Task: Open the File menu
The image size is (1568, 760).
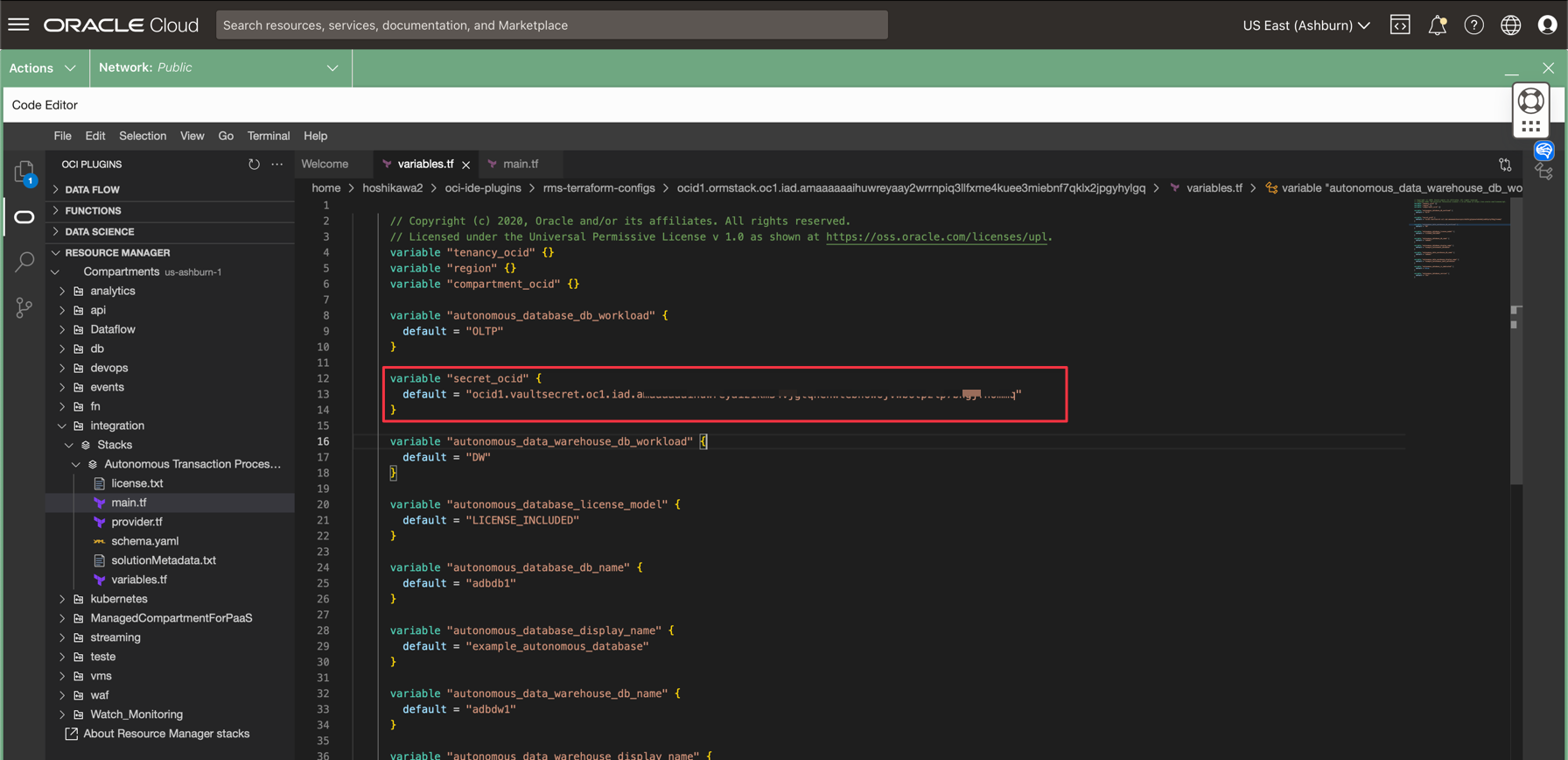Action: 62,136
